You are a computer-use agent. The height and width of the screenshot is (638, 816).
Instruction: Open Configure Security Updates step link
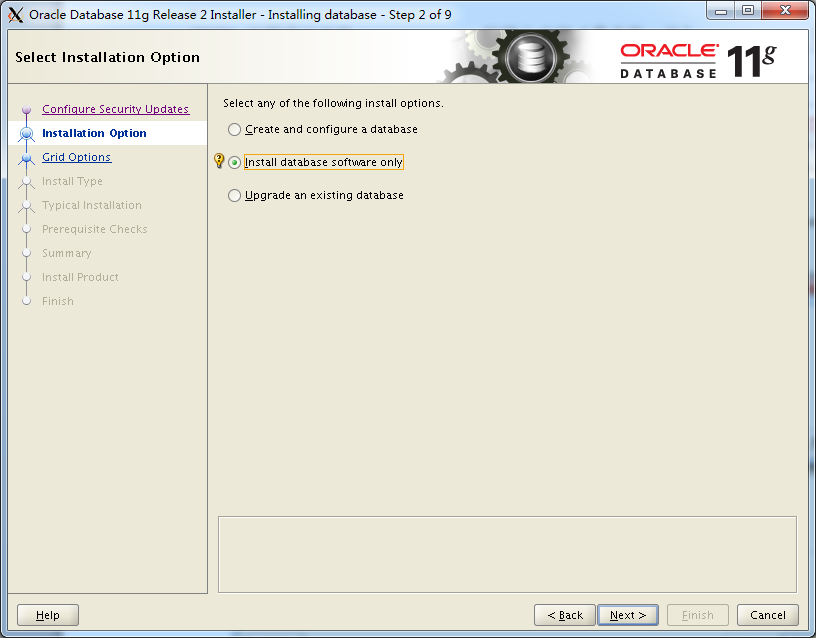point(116,109)
